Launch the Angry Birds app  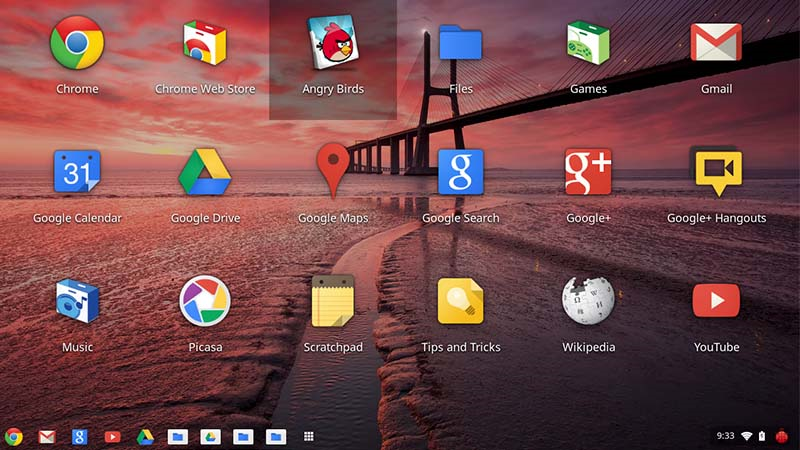click(x=333, y=43)
